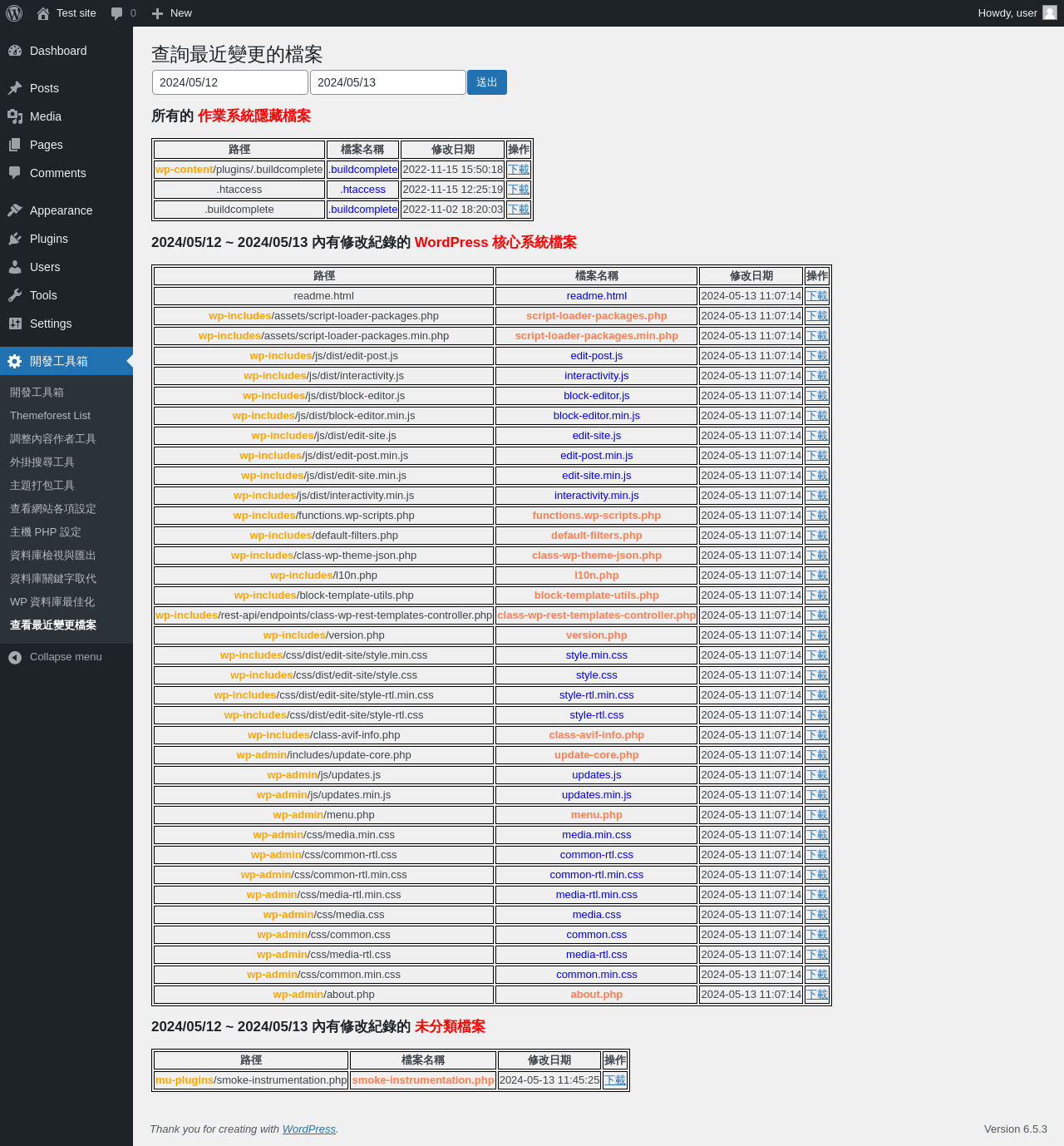Open script-loader-packages.php file link

tap(597, 316)
